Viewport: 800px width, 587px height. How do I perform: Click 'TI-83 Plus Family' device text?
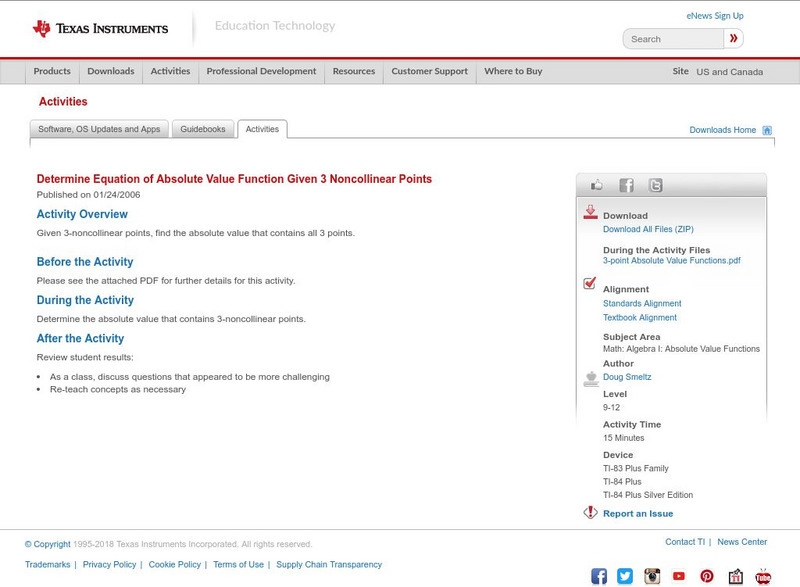tap(636, 468)
